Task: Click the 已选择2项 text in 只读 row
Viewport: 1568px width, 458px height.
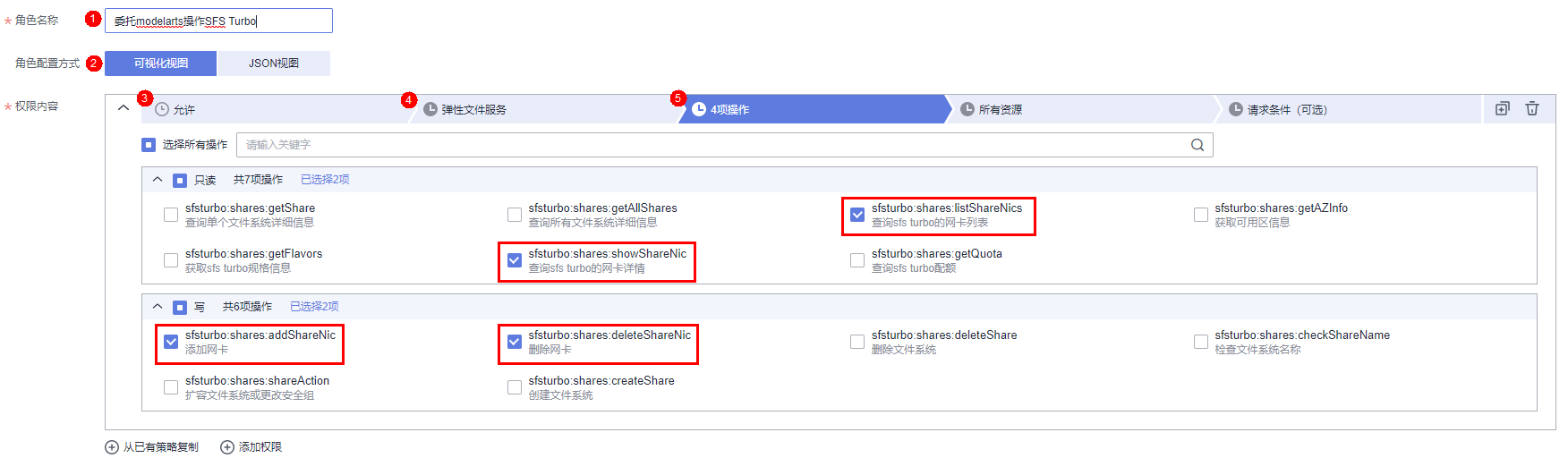Action: click(325, 180)
